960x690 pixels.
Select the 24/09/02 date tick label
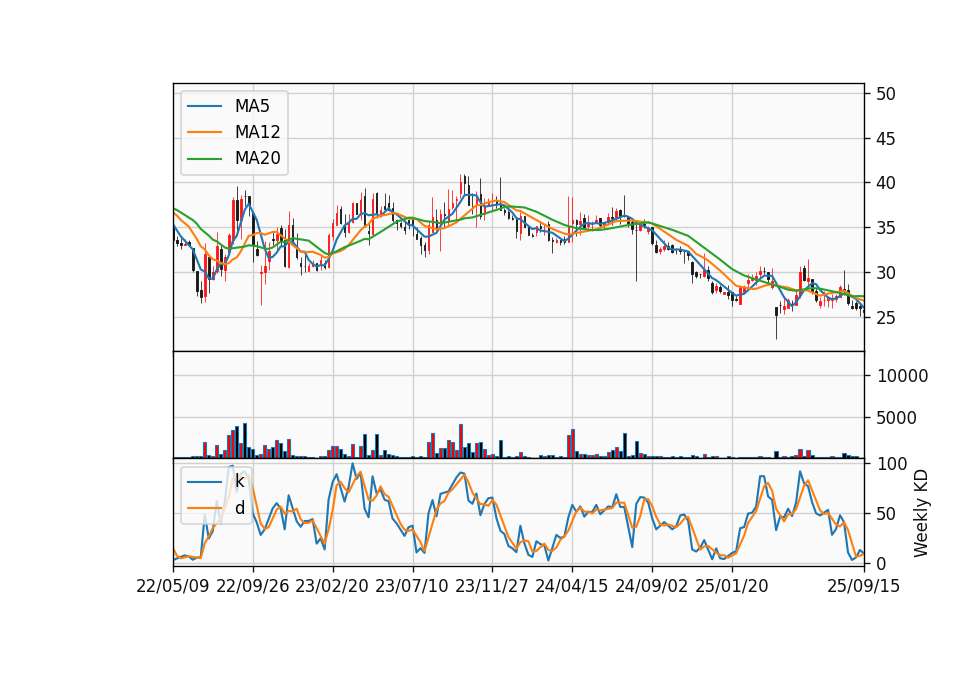pyautogui.click(x=651, y=586)
